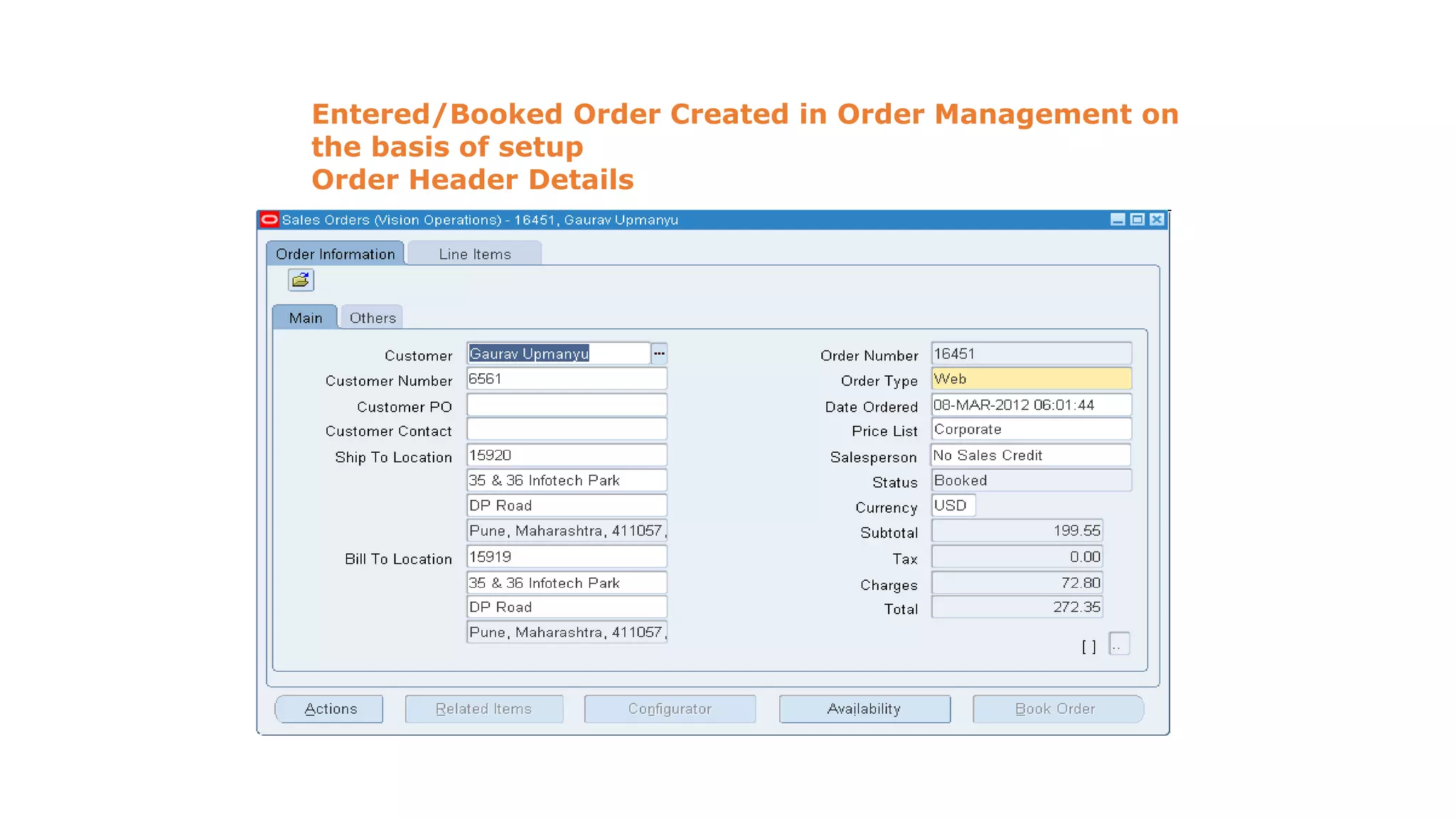
Task: Minimize the Sales Orders window
Action: tap(1118, 220)
